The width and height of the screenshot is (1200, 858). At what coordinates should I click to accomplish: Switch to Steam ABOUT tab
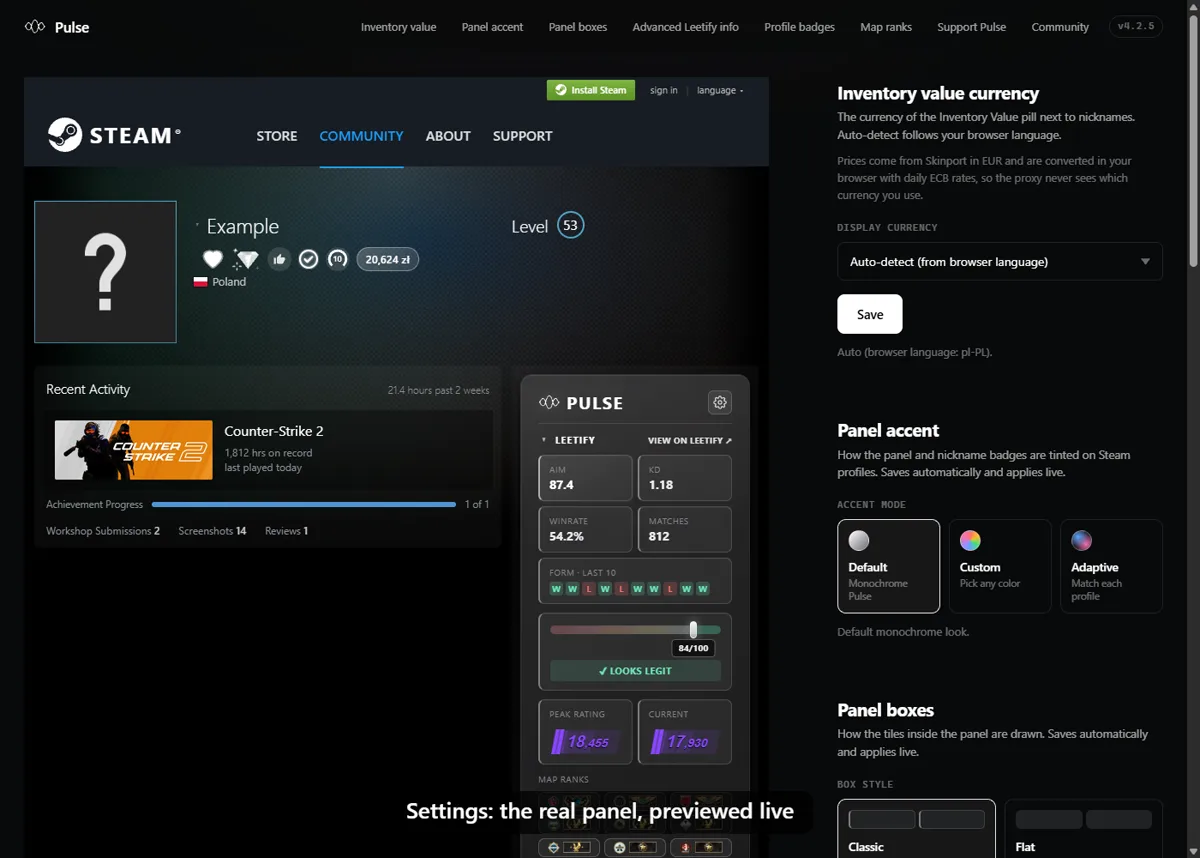click(x=448, y=136)
